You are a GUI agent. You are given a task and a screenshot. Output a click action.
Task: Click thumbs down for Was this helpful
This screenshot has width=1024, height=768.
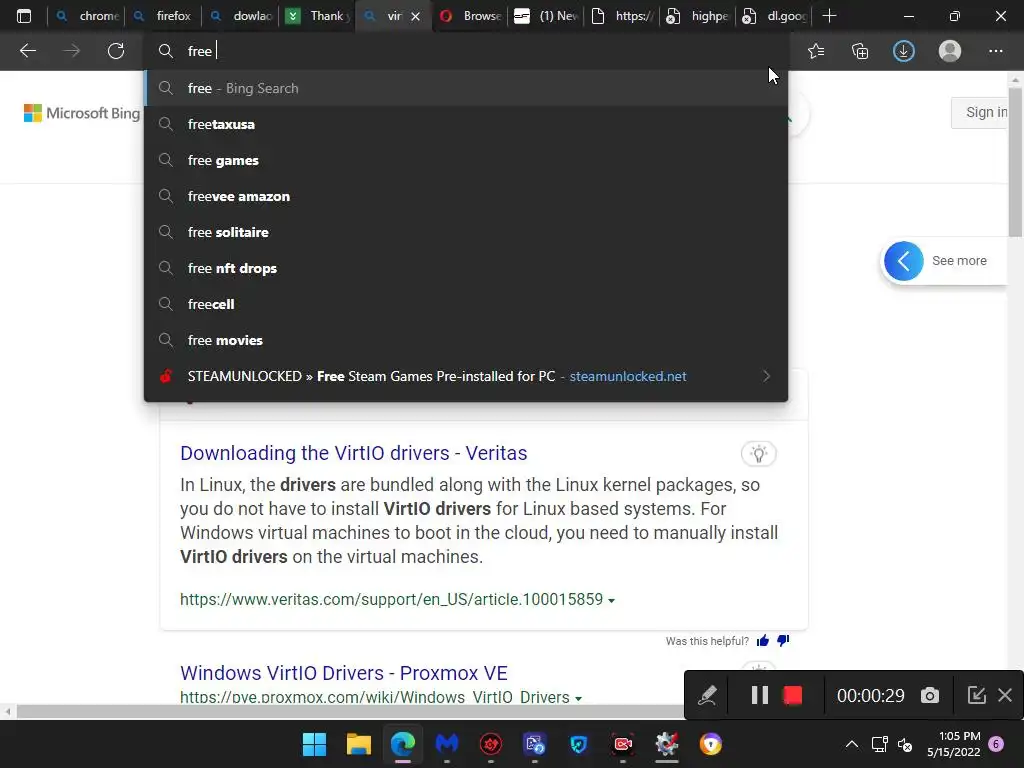(x=783, y=641)
